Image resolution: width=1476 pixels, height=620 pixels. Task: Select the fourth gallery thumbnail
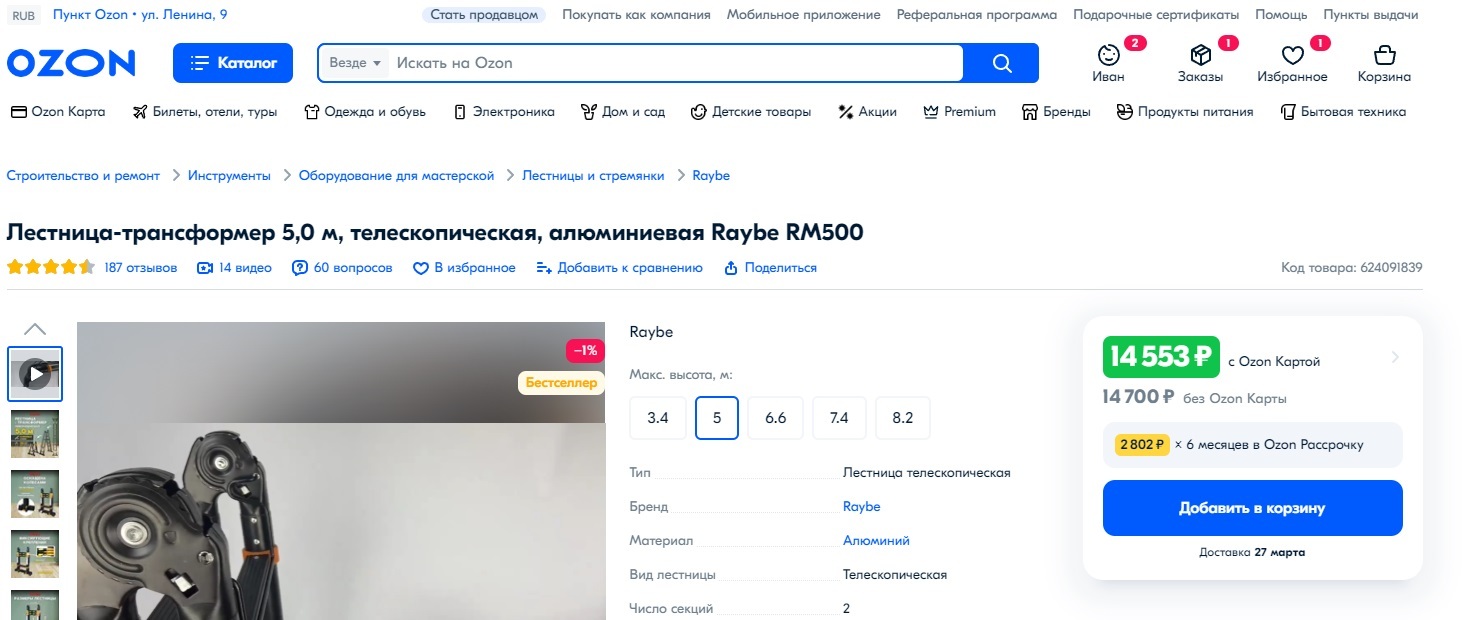(35, 554)
